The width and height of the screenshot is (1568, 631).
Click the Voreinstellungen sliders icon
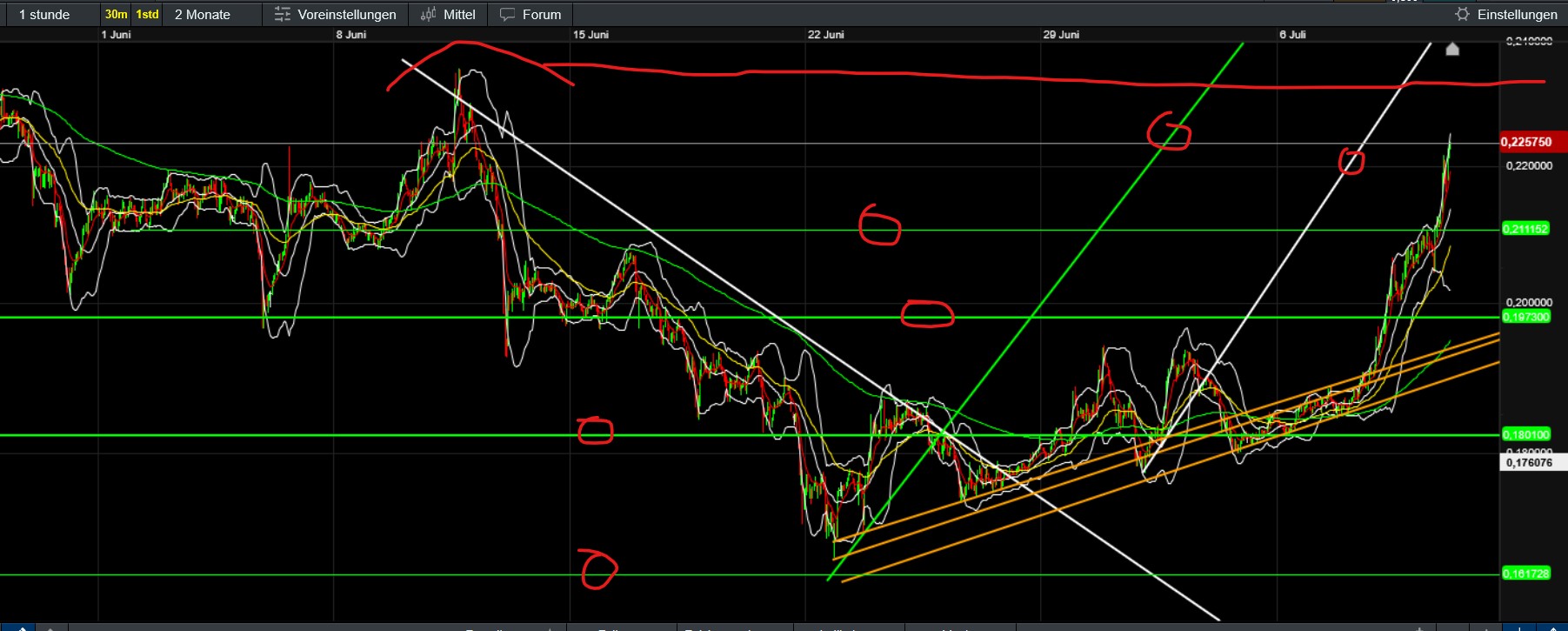point(283,15)
